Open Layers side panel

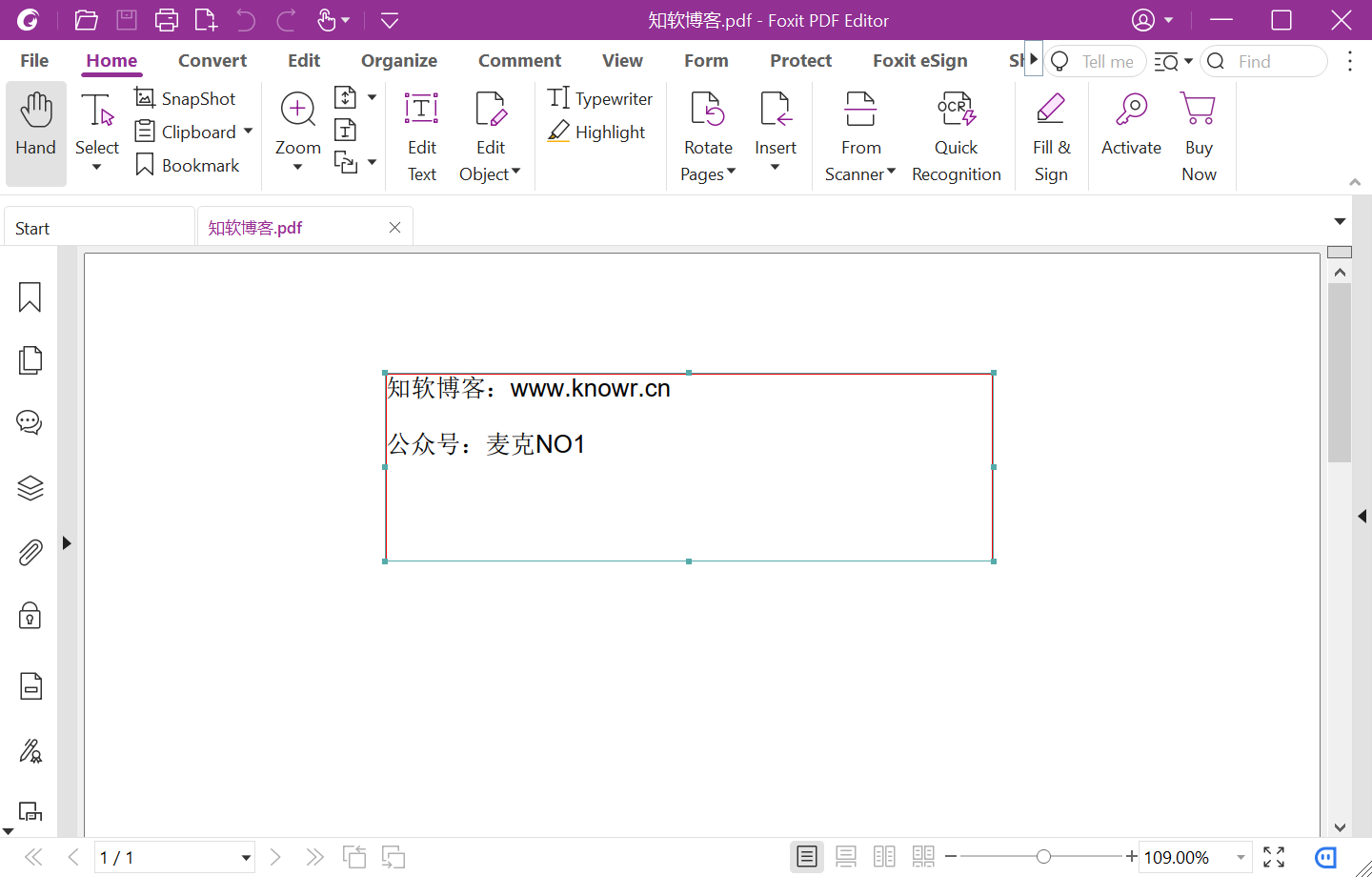coord(30,488)
